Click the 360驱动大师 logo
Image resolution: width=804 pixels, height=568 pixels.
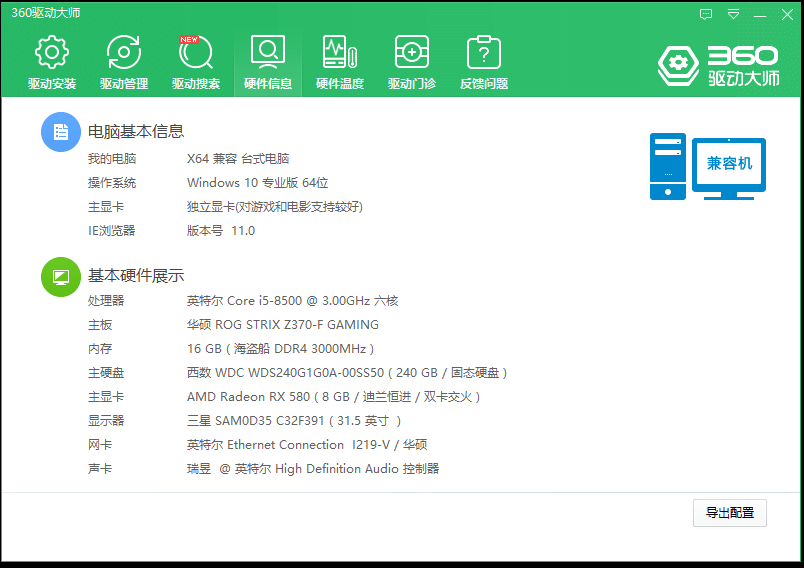pos(719,66)
